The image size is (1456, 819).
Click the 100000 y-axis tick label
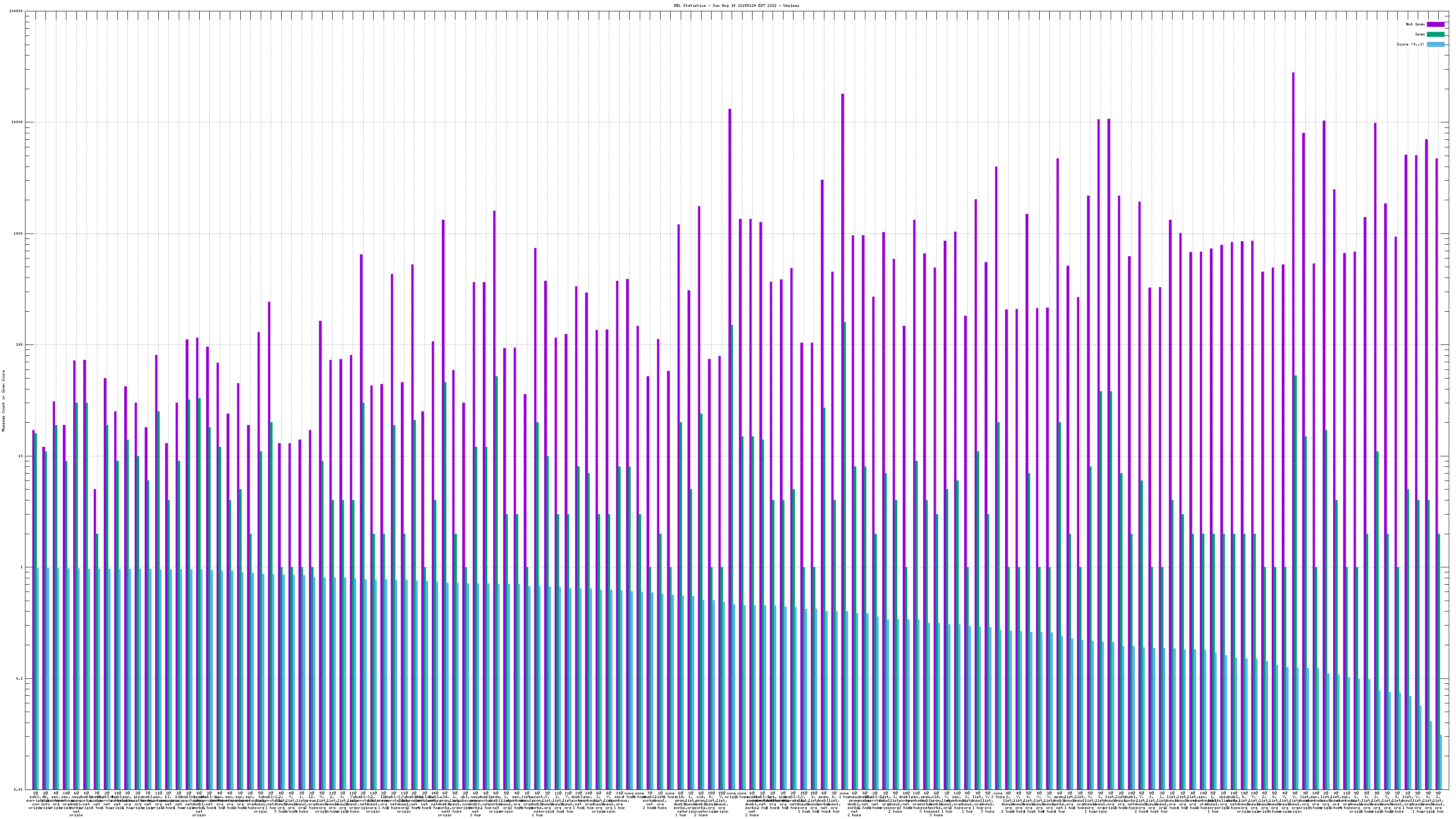(x=17, y=11)
